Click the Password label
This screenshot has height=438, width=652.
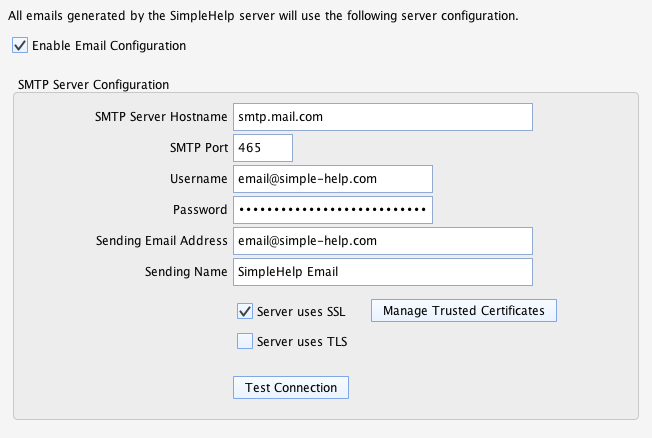200,210
